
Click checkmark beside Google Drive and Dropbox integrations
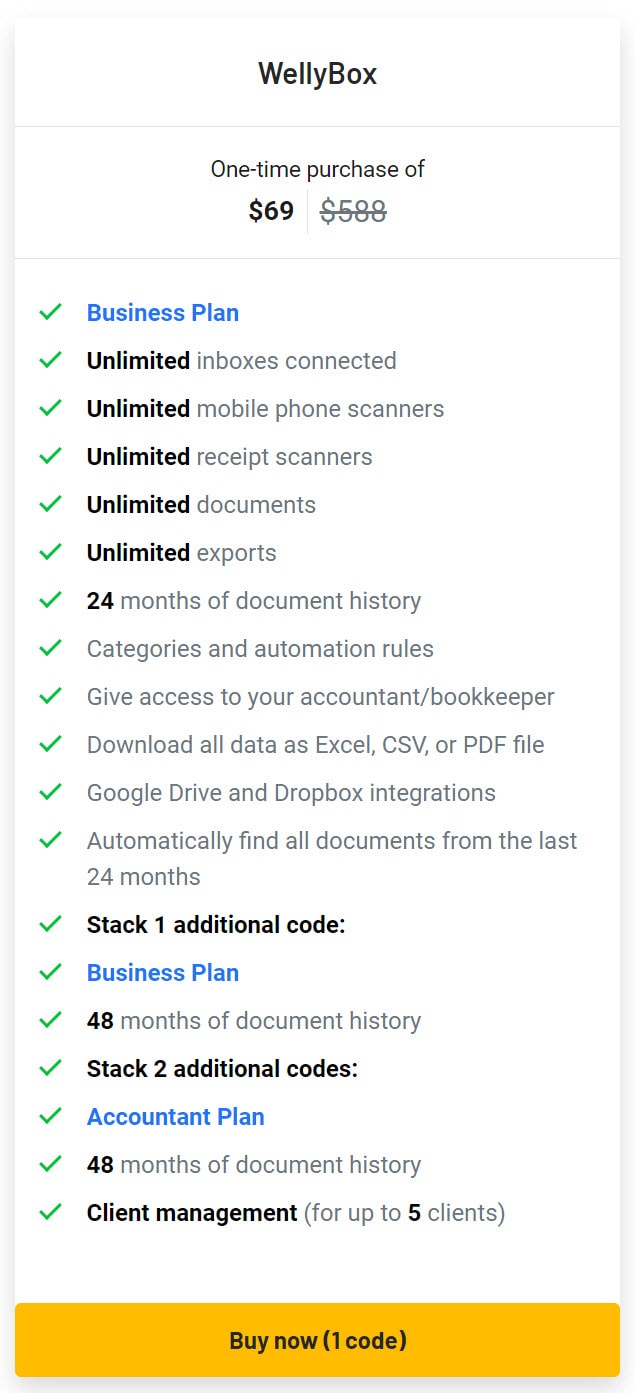click(50, 793)
